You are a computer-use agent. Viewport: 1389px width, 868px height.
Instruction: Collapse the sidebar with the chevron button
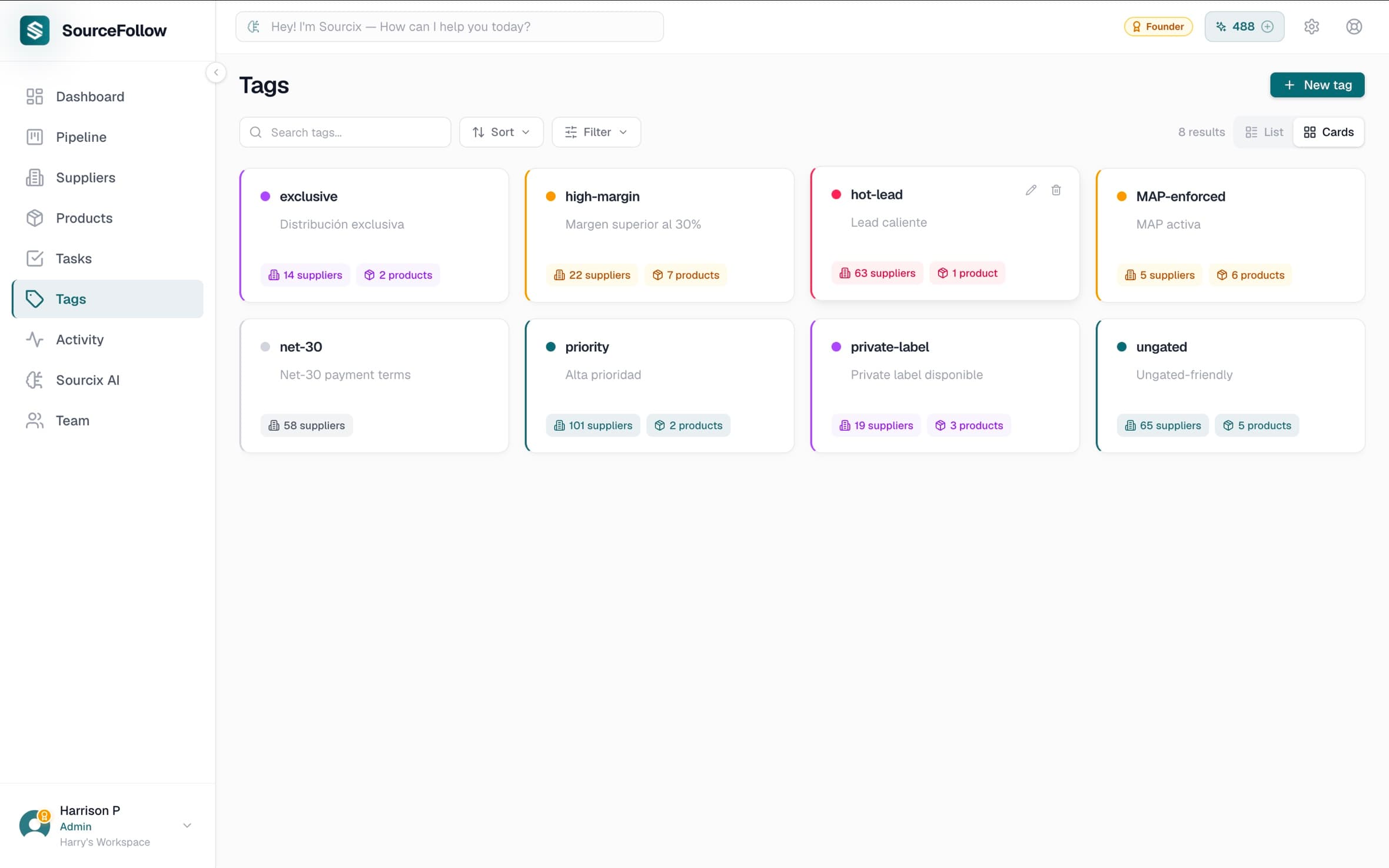(216, 72)
